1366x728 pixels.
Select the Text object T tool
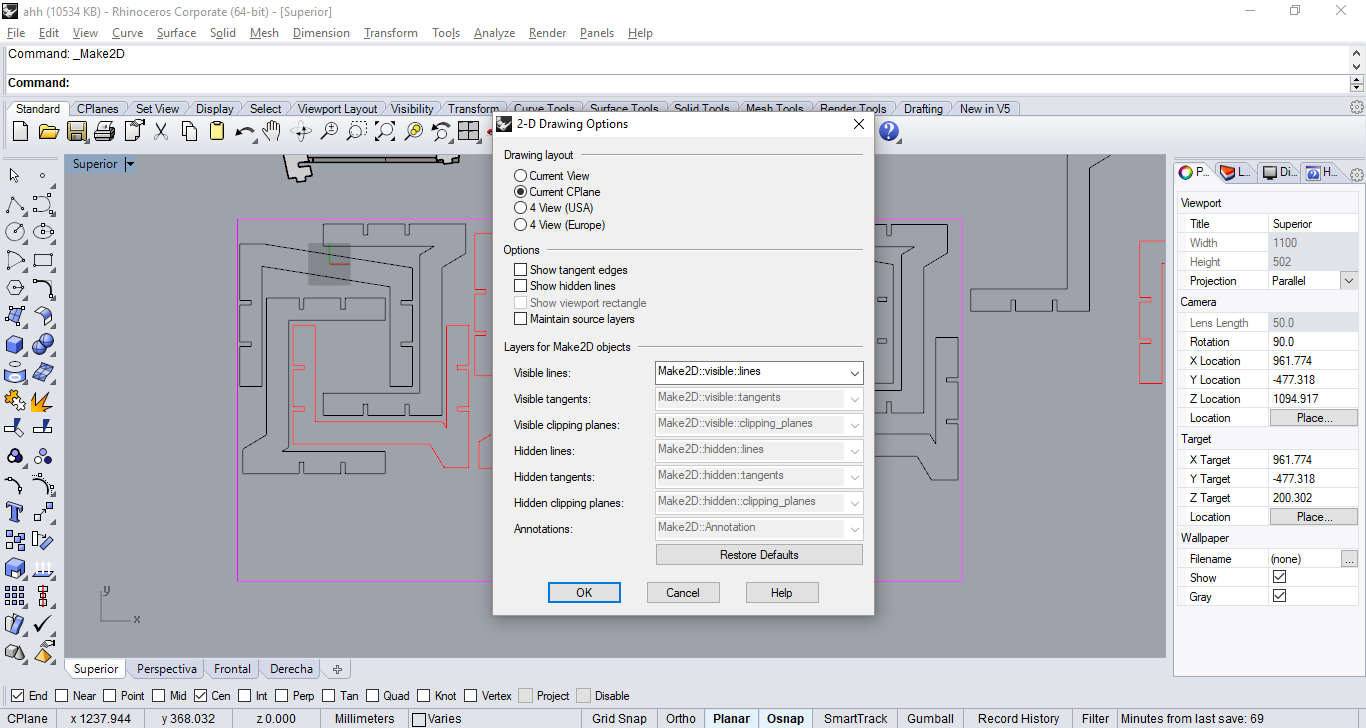15,512
